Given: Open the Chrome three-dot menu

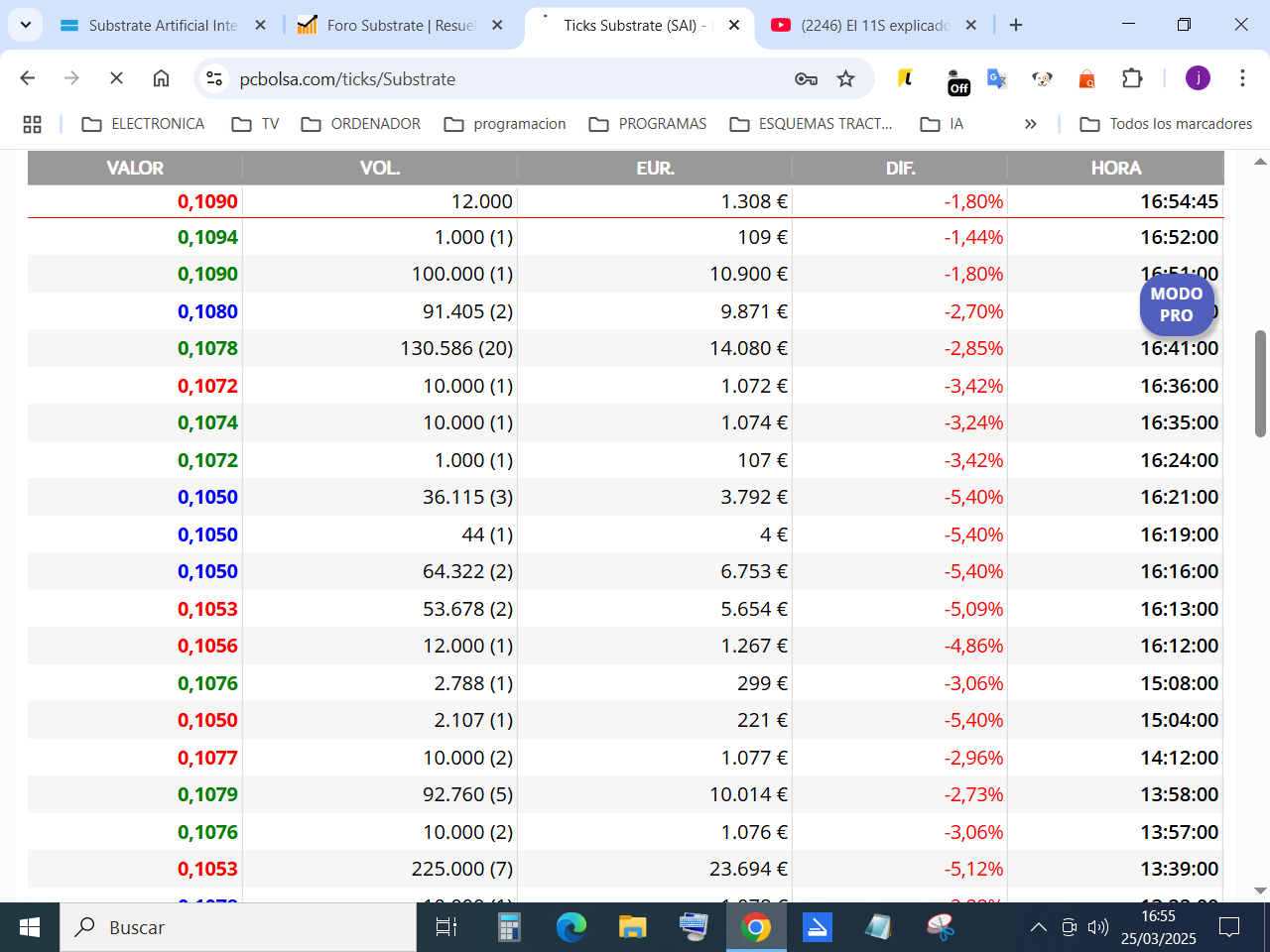Looking at the screenshot, I should point(1242,78).
